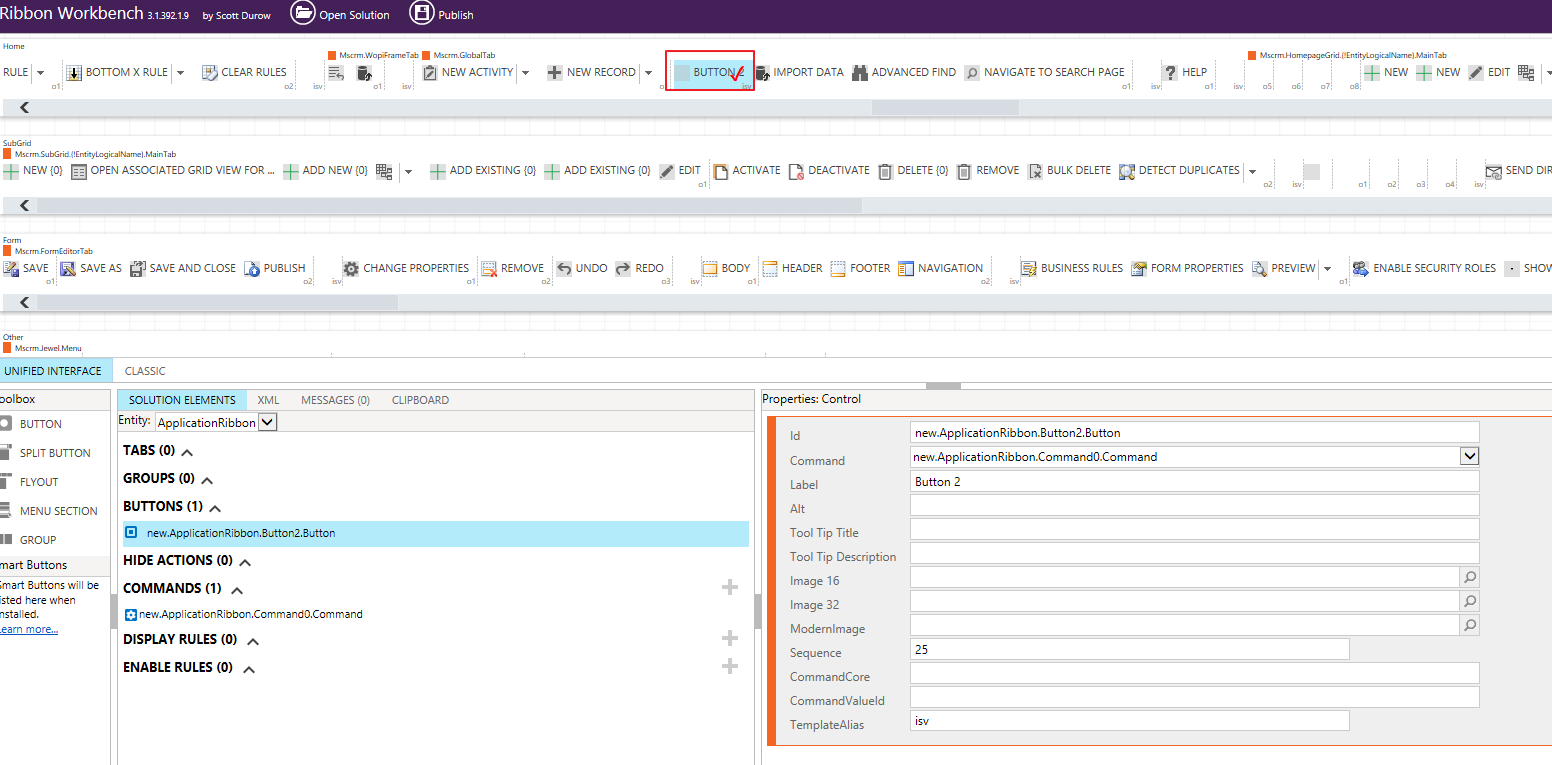Click New Record in the Home ribbon
This screenshot has width=1552, height=765.
[592, 72]
